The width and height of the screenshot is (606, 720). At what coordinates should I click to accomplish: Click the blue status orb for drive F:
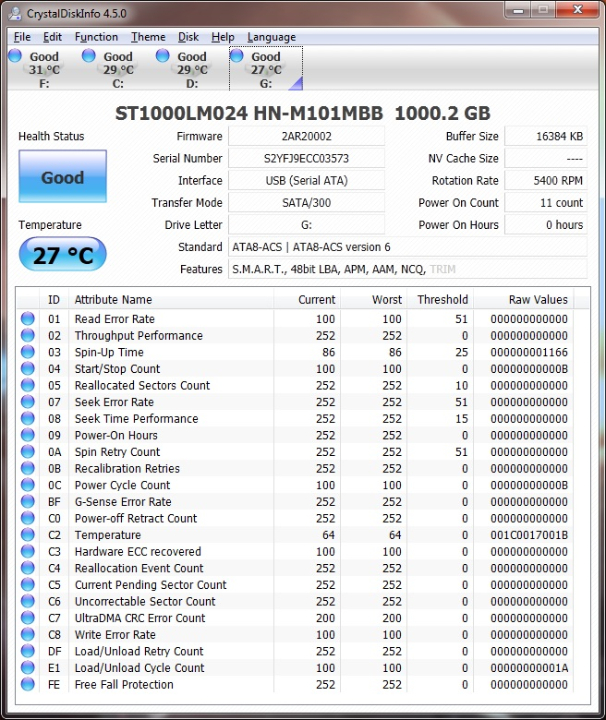click(x=15, y=56)
